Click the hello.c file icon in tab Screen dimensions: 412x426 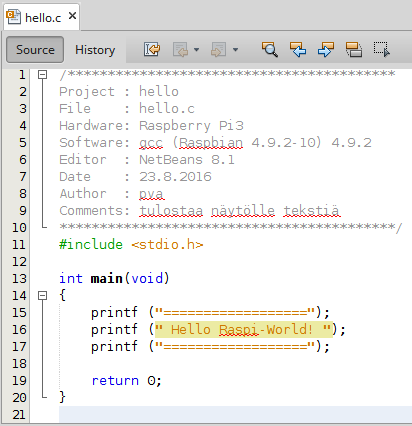coord(13,17)
